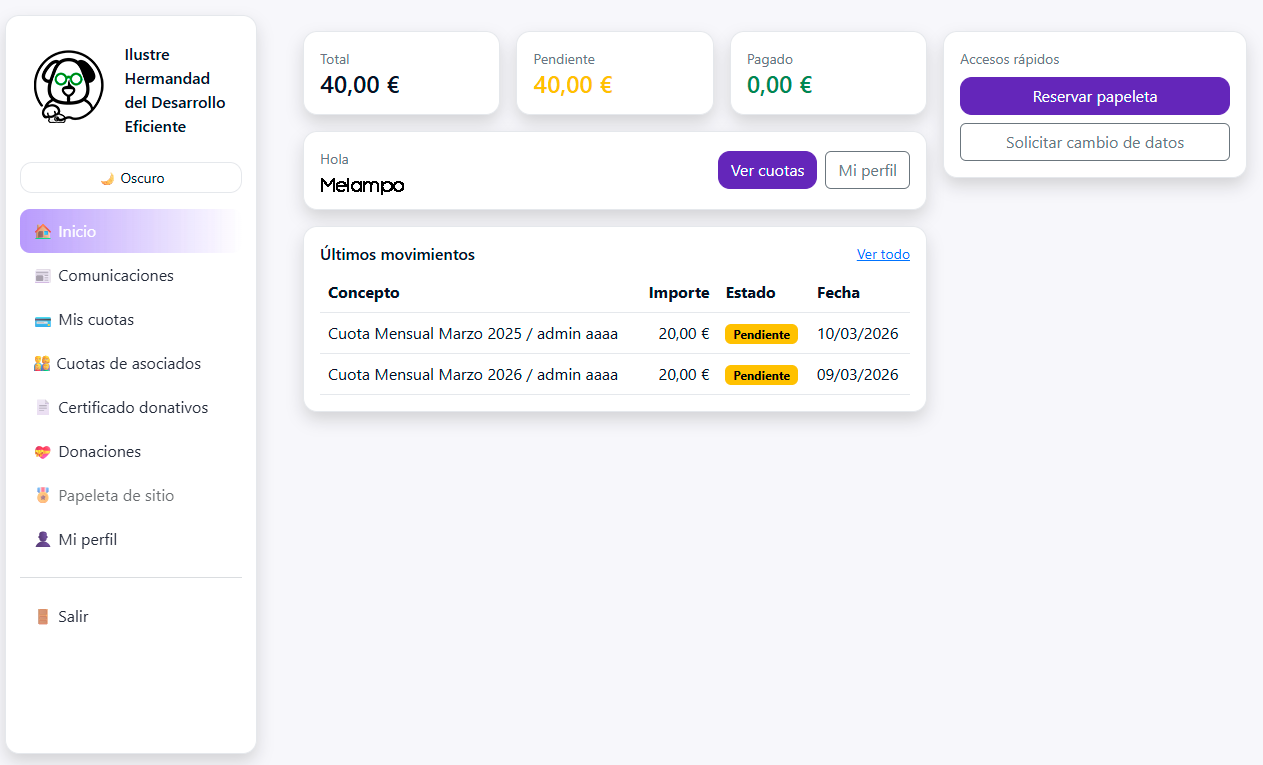The height and width of the screenshot is (765, 1263).
Task: Open Comunicaciones from the sidebar
Action: 131,275
